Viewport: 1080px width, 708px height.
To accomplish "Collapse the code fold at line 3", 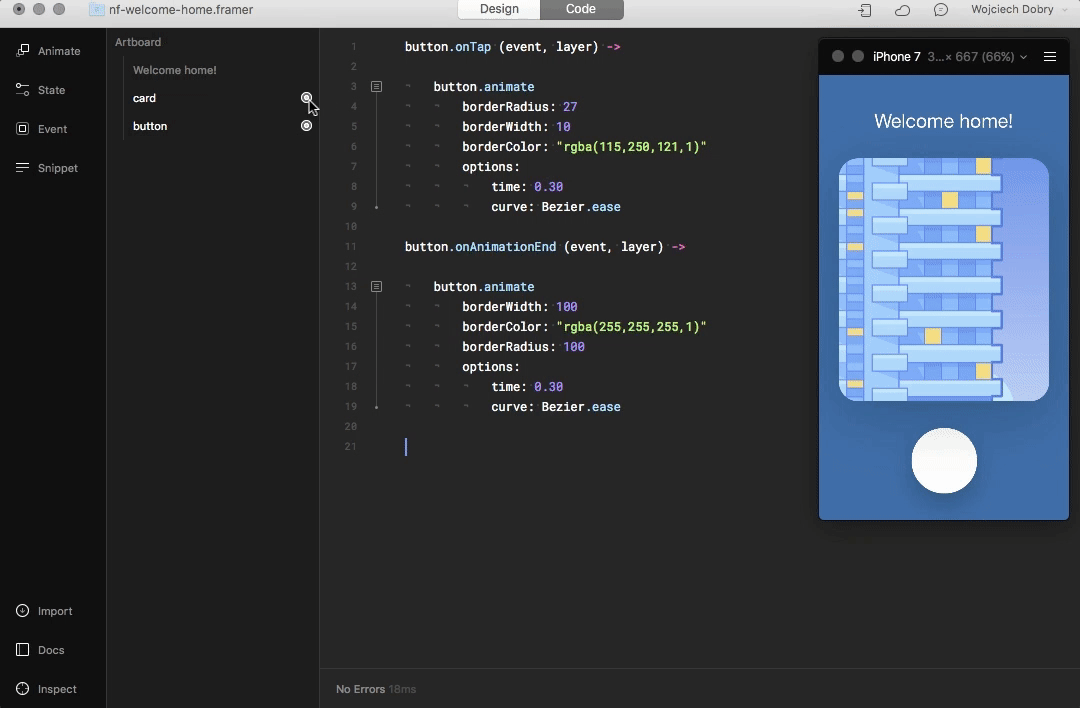I will [376, 86].
